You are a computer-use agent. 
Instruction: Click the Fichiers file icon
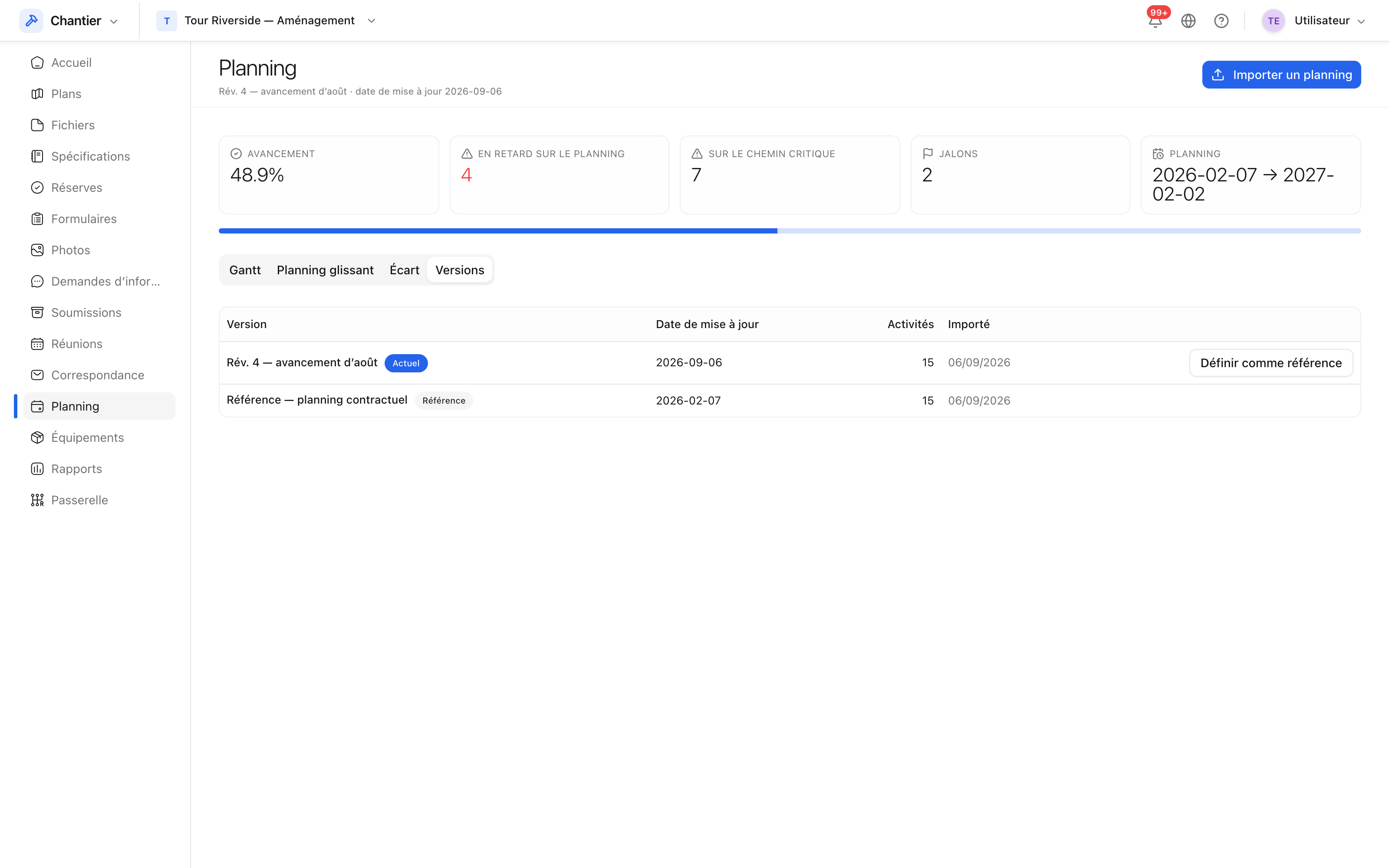pyautogui.click(x=37, y=125)
